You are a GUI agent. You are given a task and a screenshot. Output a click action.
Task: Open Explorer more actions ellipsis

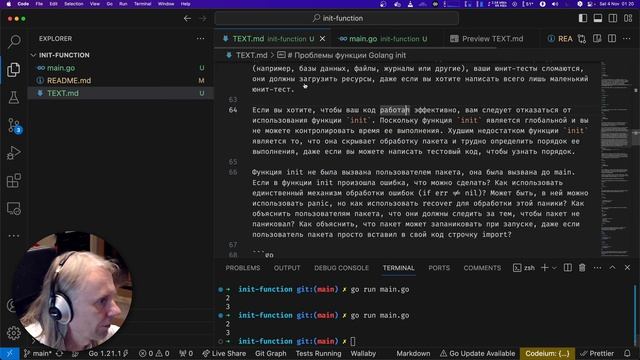pos(200,38)
